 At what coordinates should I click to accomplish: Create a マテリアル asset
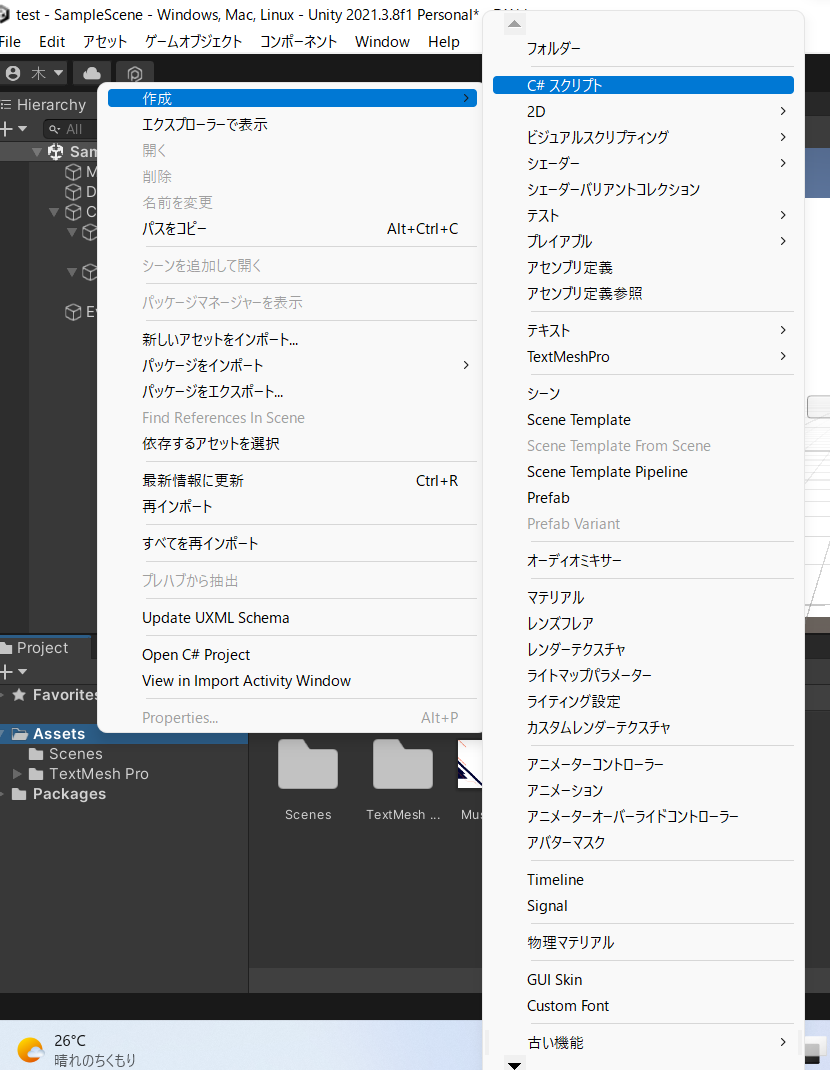point(643,597)
